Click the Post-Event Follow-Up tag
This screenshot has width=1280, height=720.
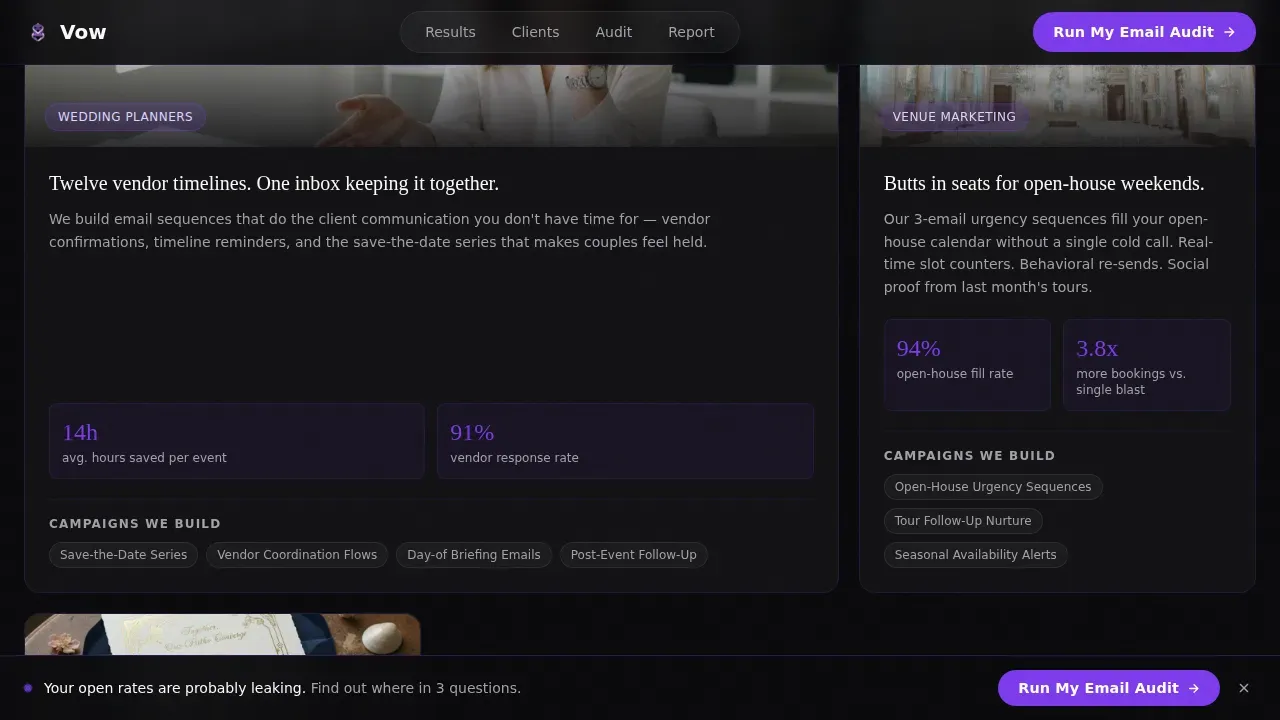pyautogui.click(x=634, y=555)
